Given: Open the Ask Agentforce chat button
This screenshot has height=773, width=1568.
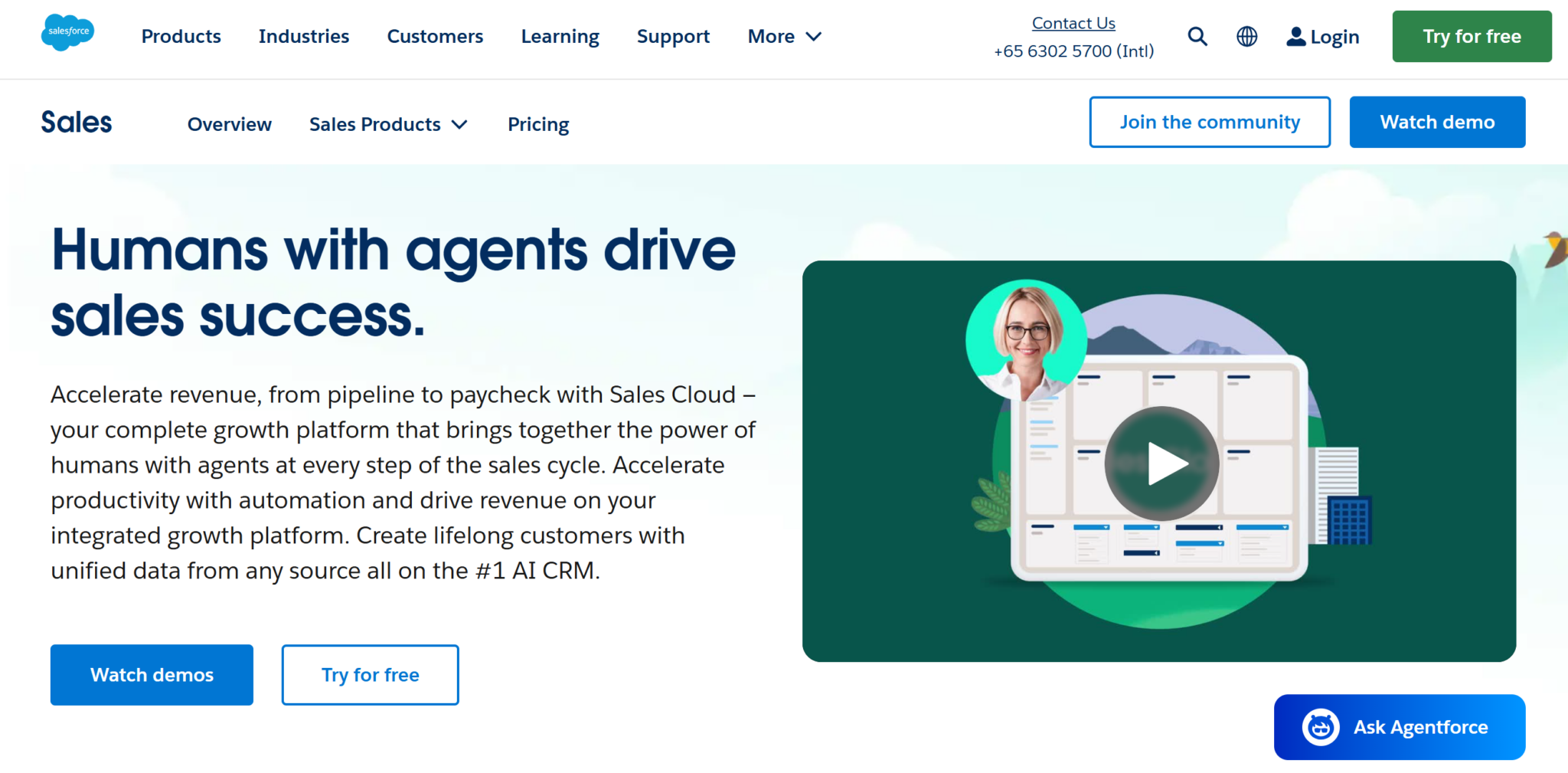Looking at the screenshot, I should [1400, 727].
